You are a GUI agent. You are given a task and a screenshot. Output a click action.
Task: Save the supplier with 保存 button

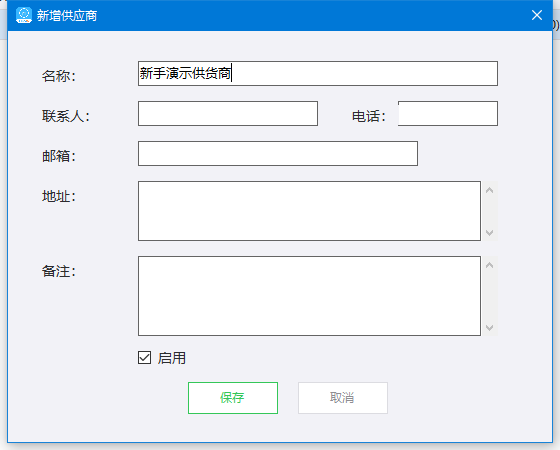(233, 398)
